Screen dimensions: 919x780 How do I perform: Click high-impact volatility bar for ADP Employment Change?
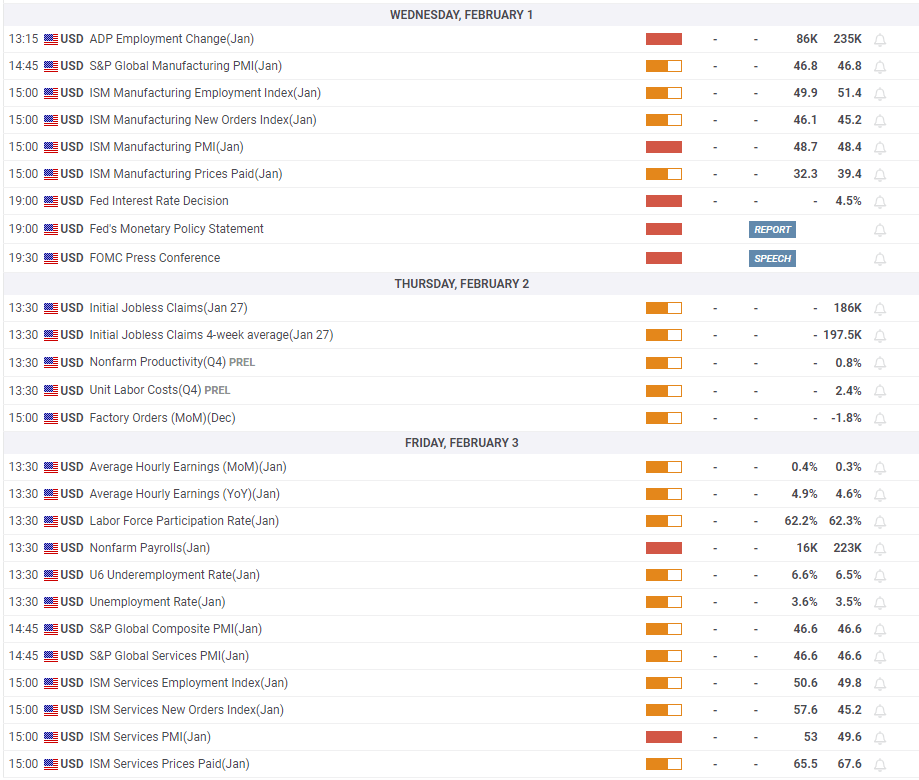click(x=663, y=39)
